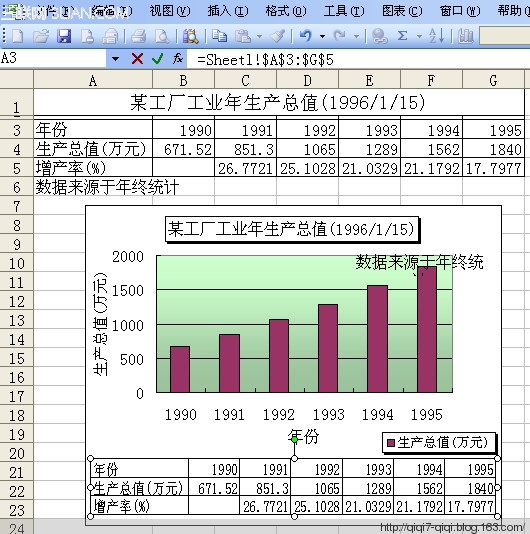This screenshot has height=534, width=530.
Task: Click the chart annotation 数据来源于年终统
Action: pos(420,262)
